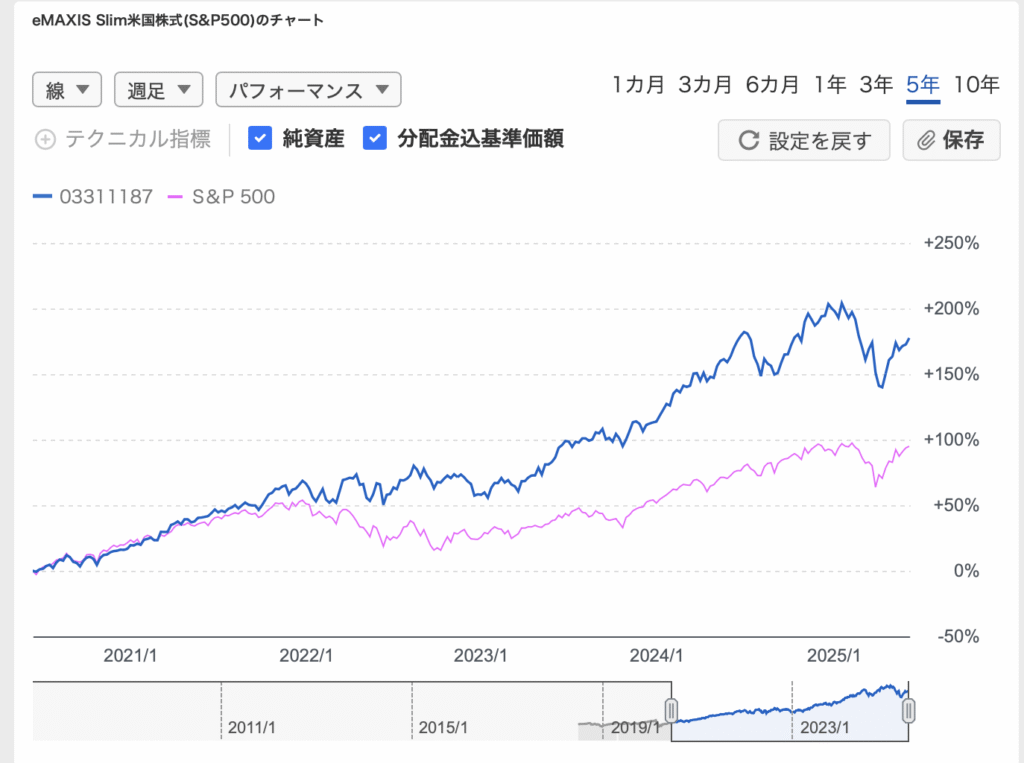Viewport: 1024px width, 763px height.
Task: Click the pink S&P 500 legend swatch
Action: tap(175, 197)
